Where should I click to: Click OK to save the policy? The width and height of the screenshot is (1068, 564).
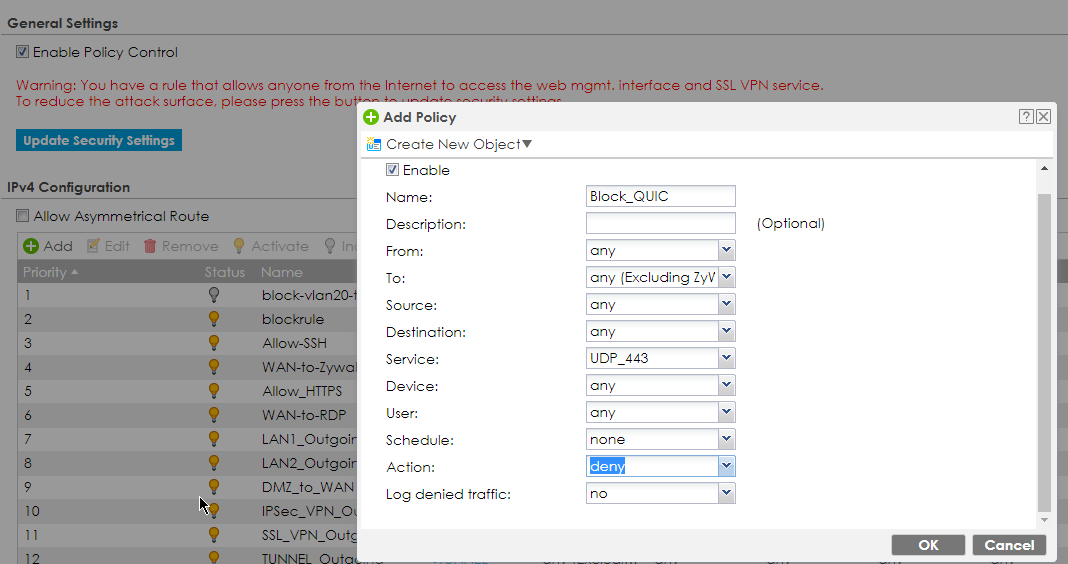(928, 545)
